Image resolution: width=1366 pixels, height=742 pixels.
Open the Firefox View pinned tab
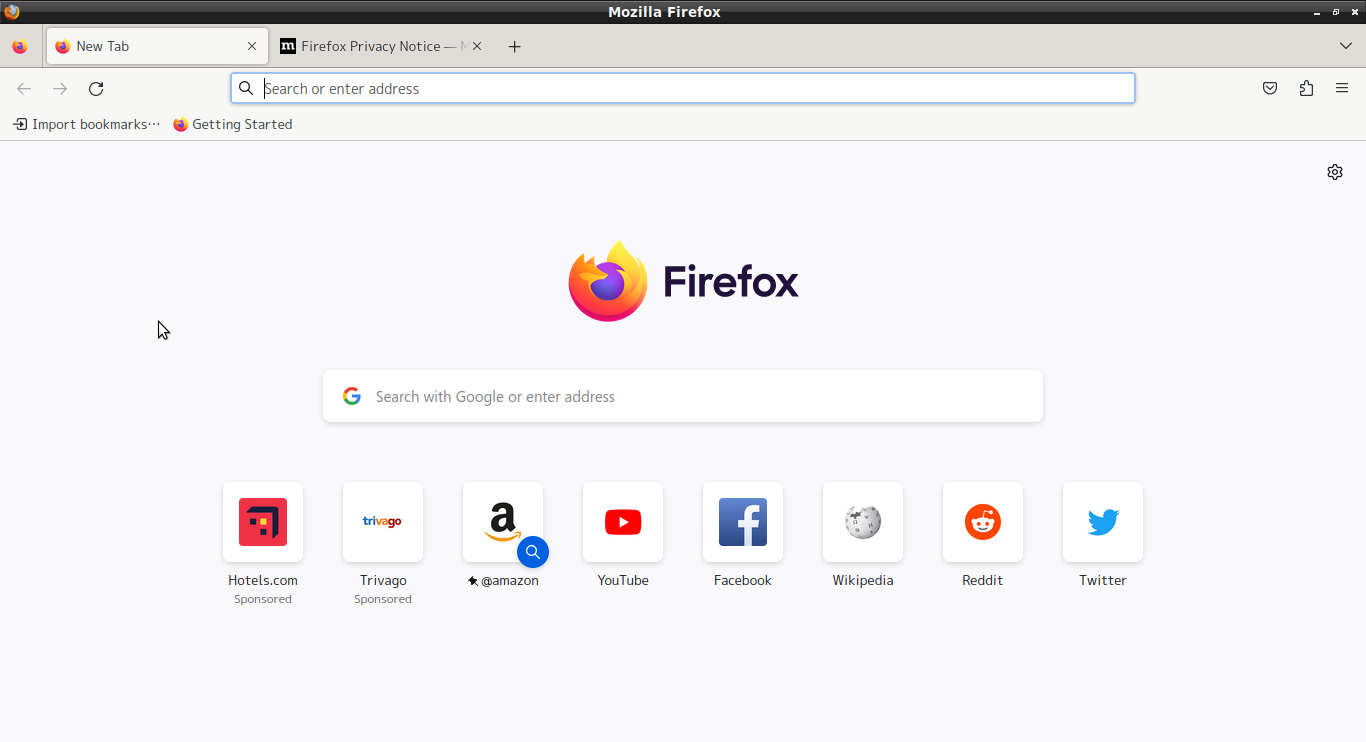point(20,46)
